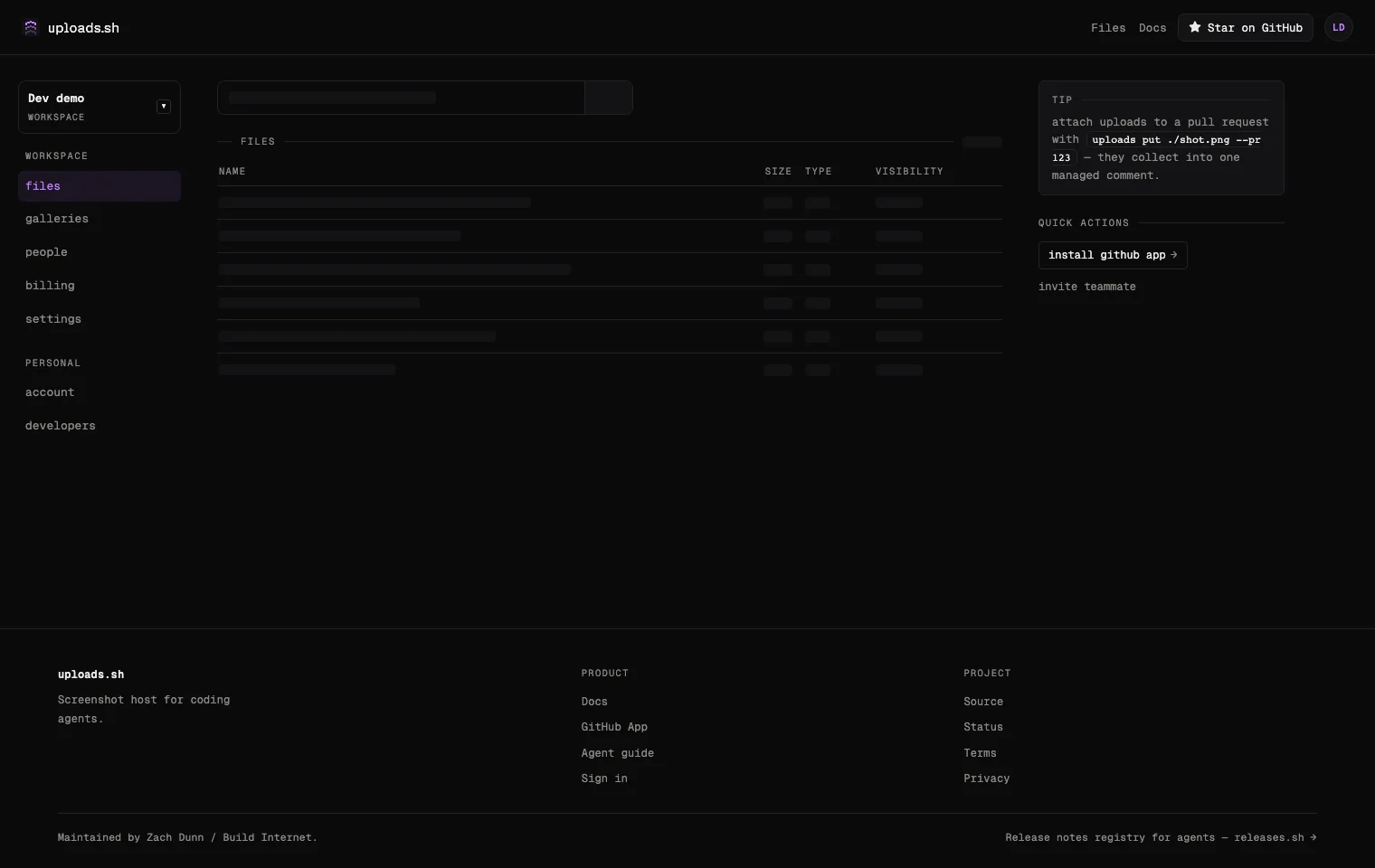1375x868 pixels.
Task: Expand the Dev demo workspace switcher
Action: tap(100, 107)
